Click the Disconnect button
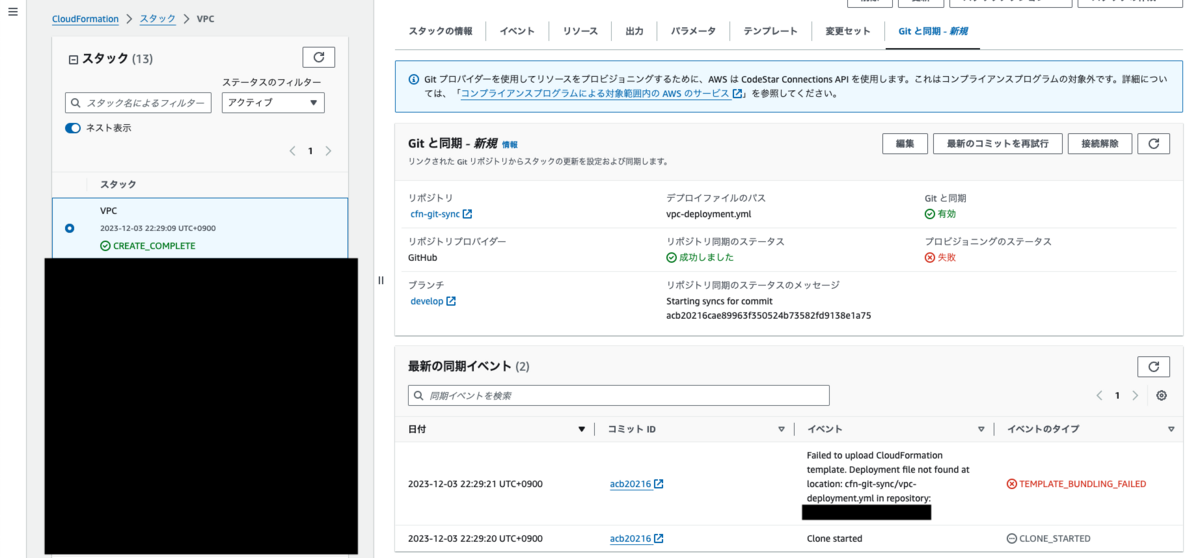Viewport: 1200px width, 558px height. (x=1100, y=144)
